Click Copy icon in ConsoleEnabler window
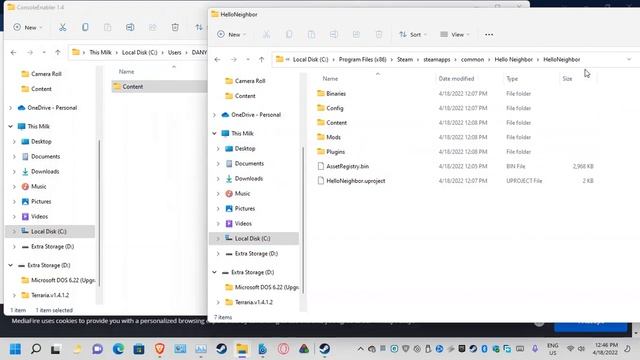 point(85,27)
